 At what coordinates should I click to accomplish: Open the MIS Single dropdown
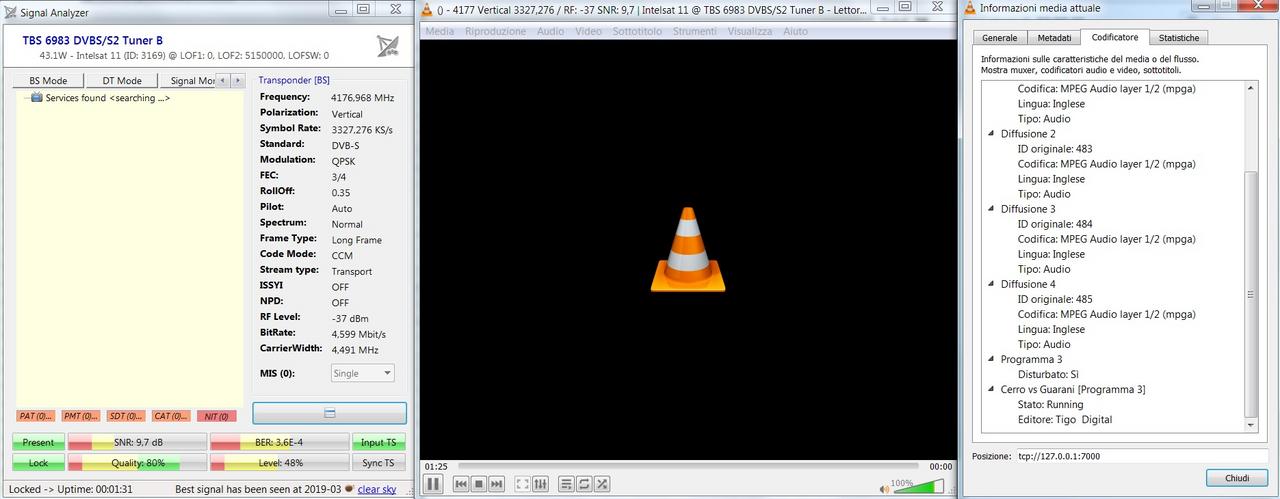[363, 373]
